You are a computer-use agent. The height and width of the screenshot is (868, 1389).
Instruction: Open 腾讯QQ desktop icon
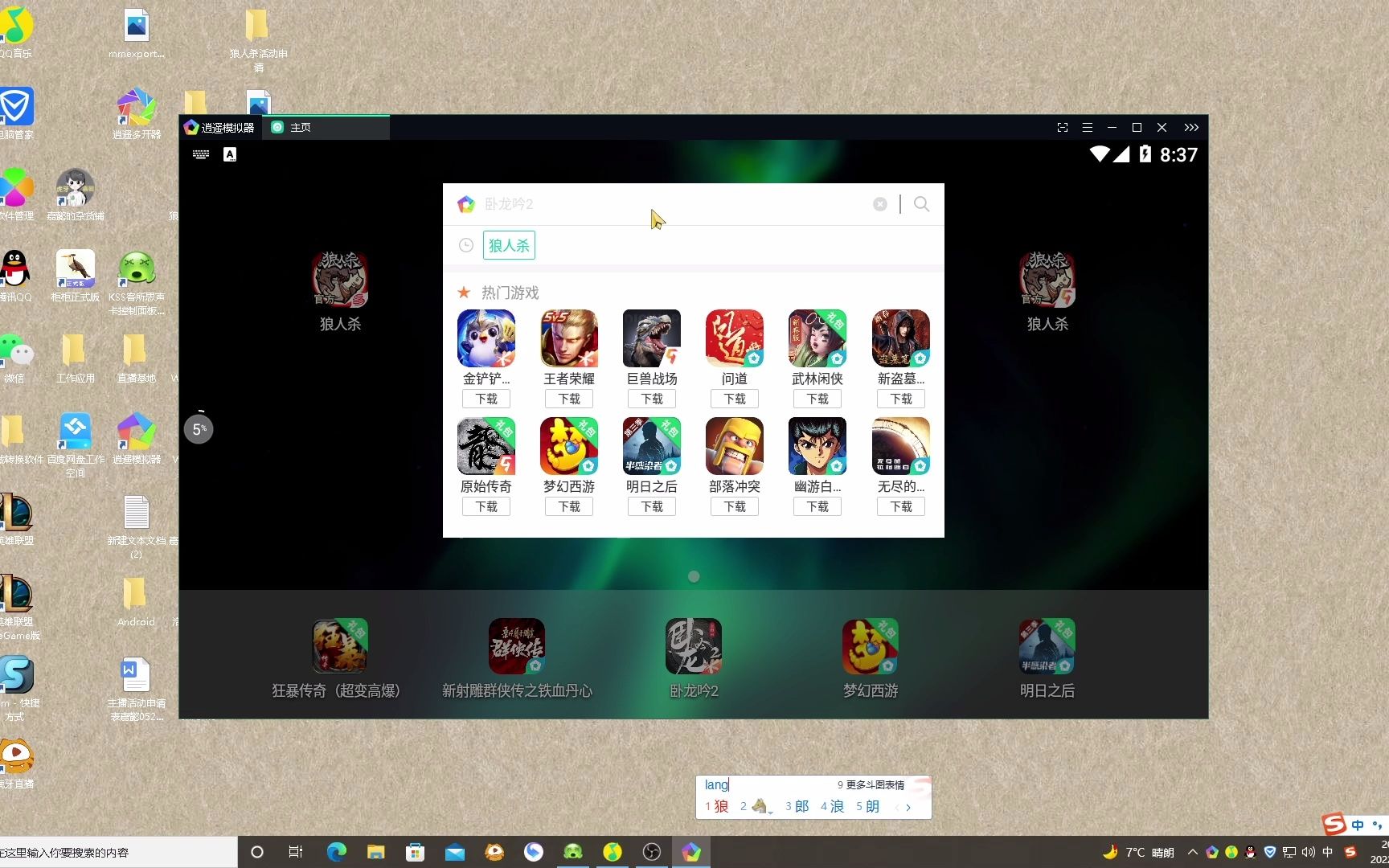pos(15,276)
